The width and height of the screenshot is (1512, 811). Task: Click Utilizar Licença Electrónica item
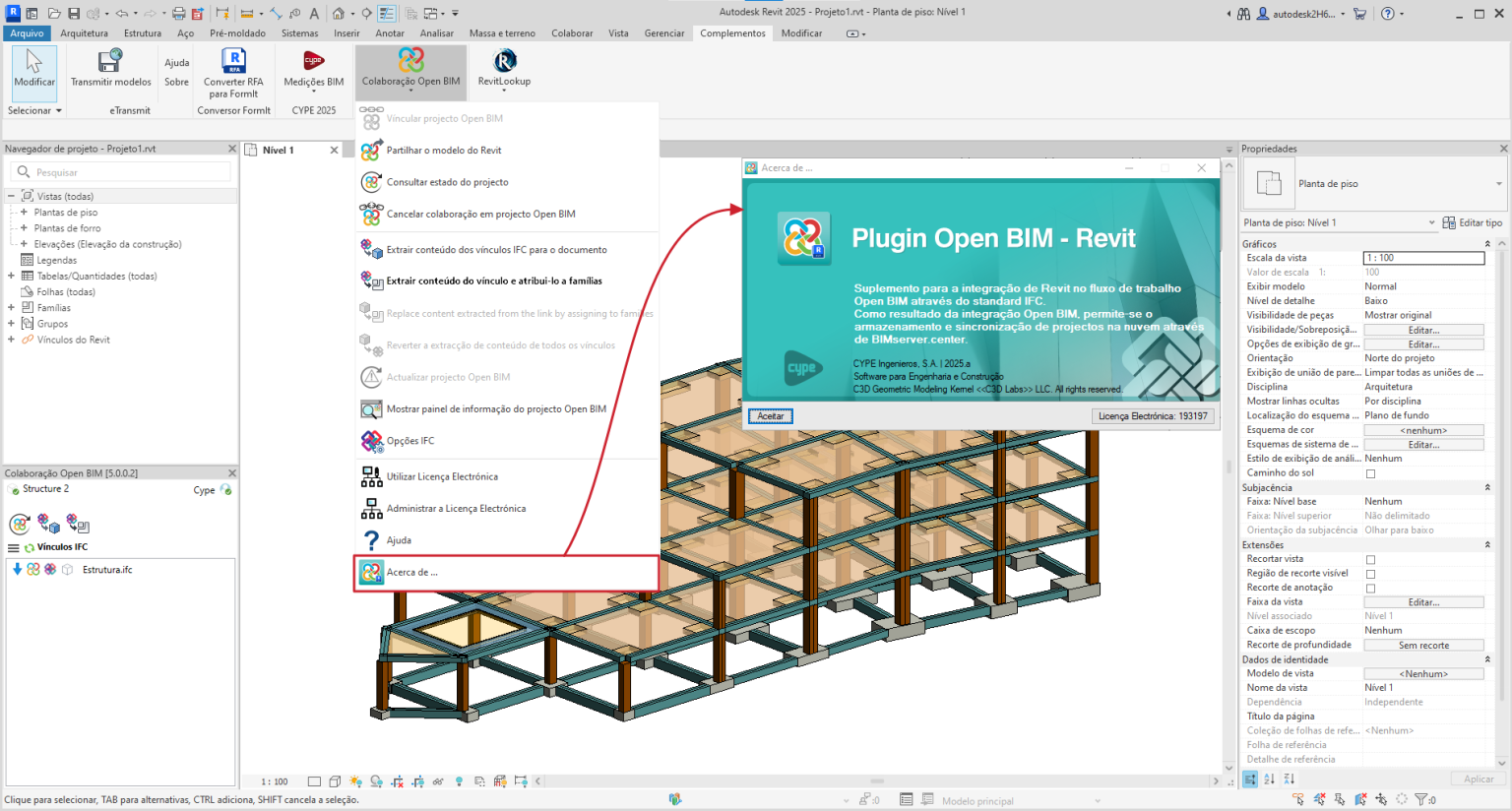click(441, 477)
